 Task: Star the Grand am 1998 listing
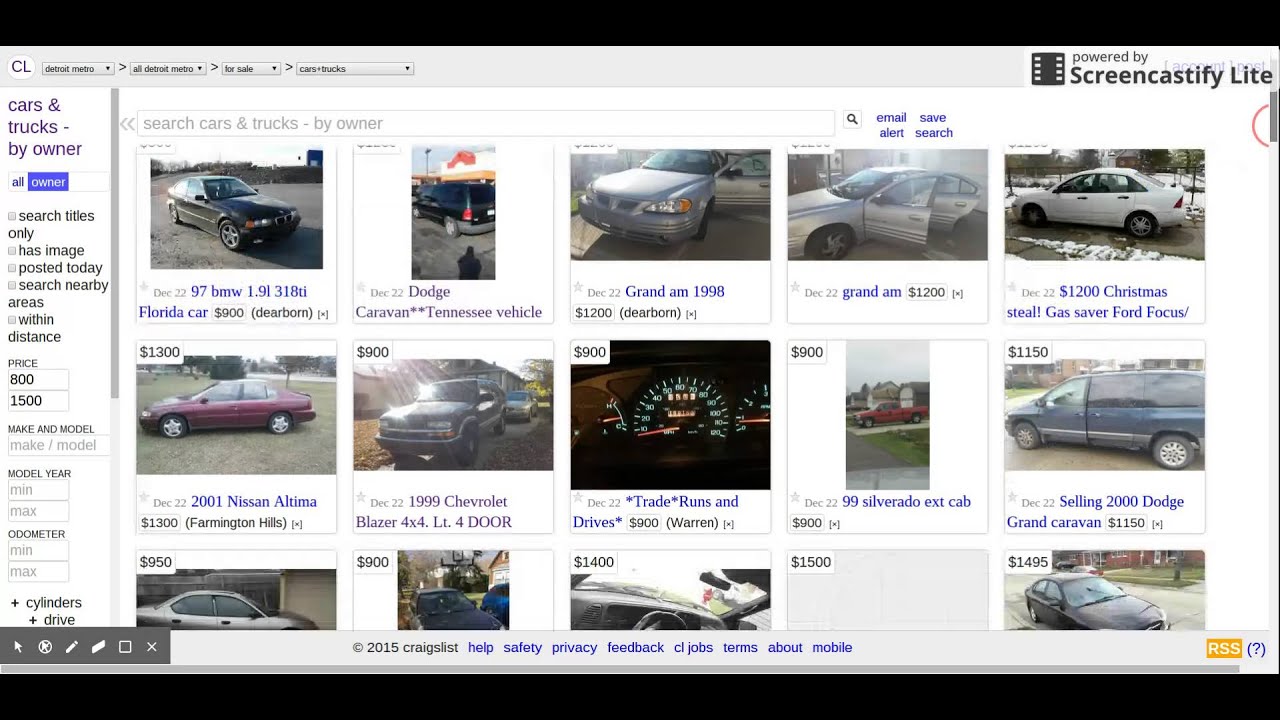(578, 288)
